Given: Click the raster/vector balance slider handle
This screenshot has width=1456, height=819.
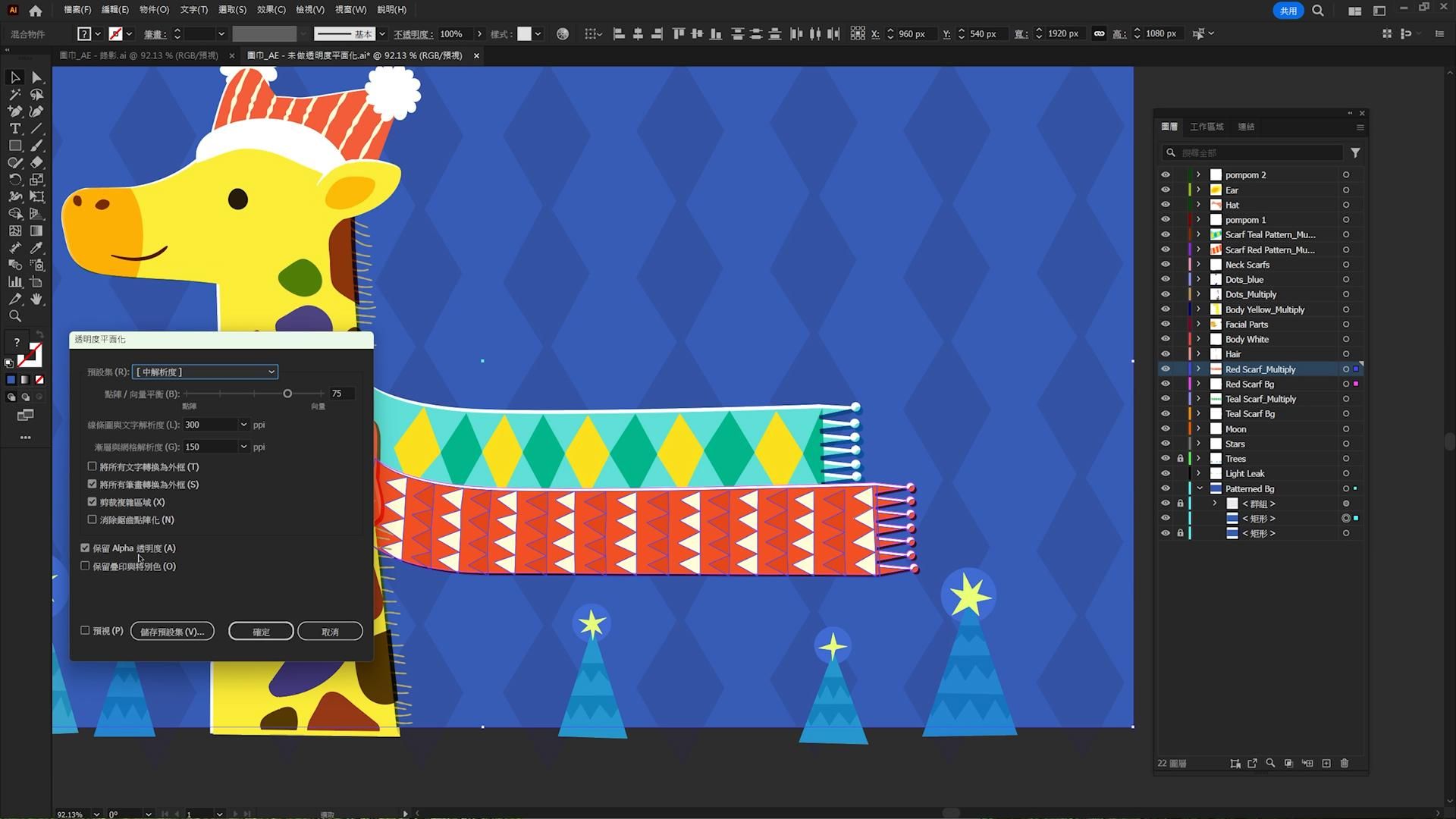Looking at the screenshot, I should [x=287, y=394].
